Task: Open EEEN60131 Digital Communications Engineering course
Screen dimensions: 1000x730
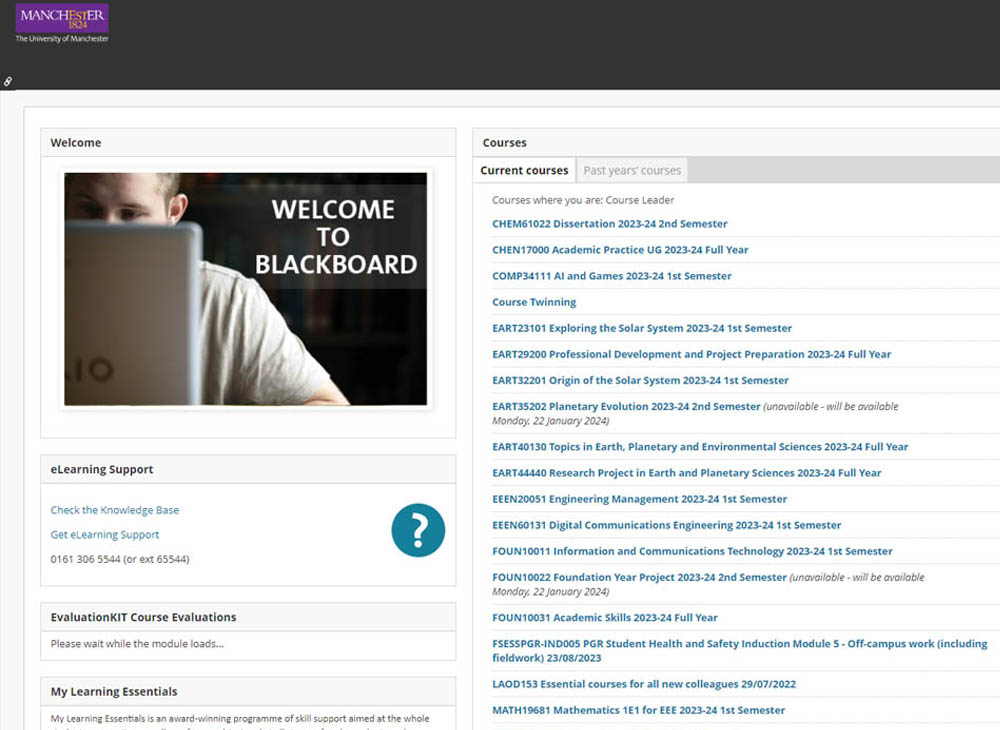Action: coord(666,525)
